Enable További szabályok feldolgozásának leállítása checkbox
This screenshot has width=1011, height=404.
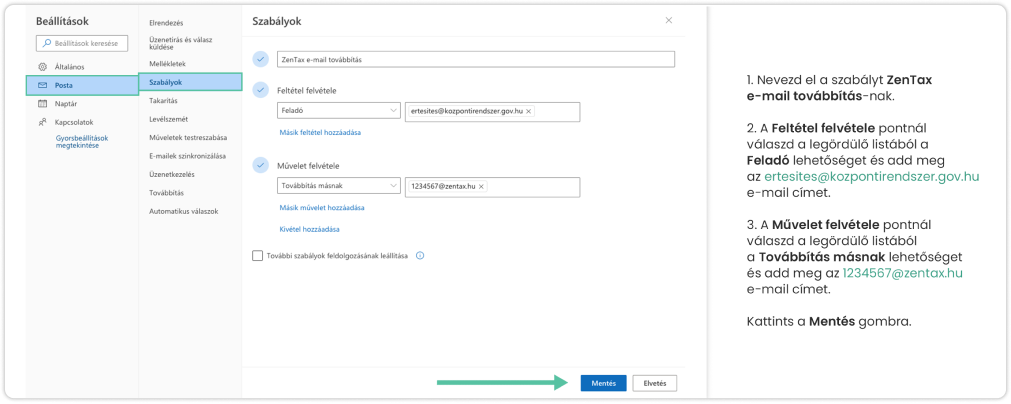(258, 256)
